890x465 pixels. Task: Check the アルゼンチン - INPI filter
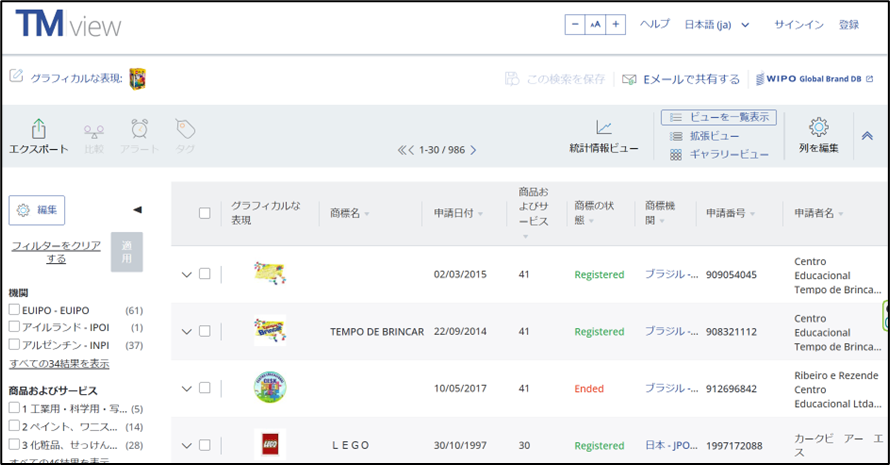click(x=14, y=344)
